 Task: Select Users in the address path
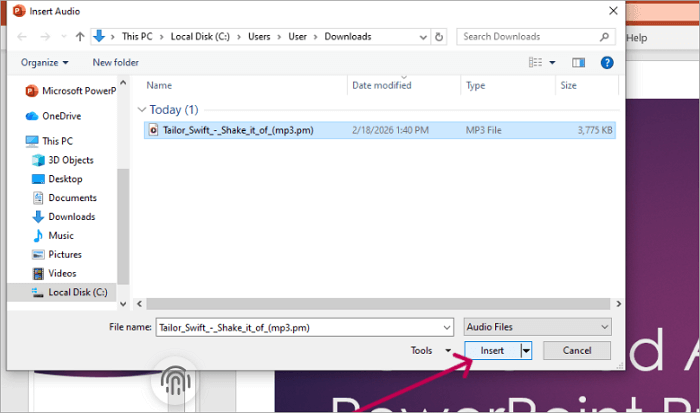click(259, 37)
